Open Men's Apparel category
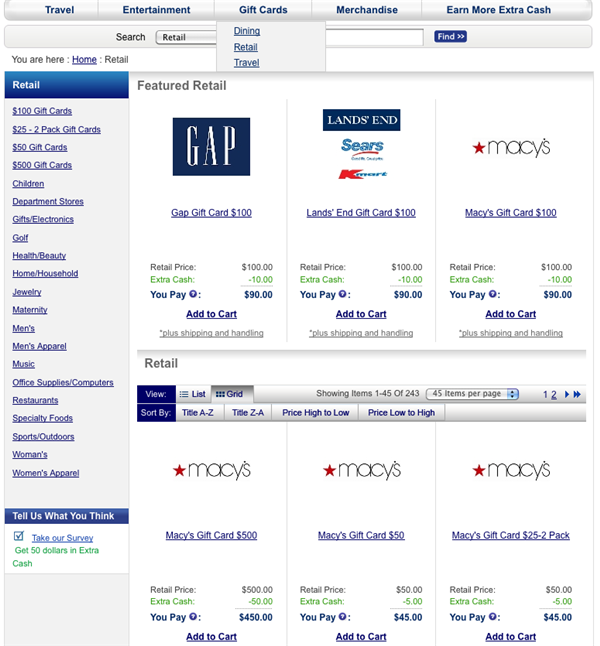 tap(39, 346)
